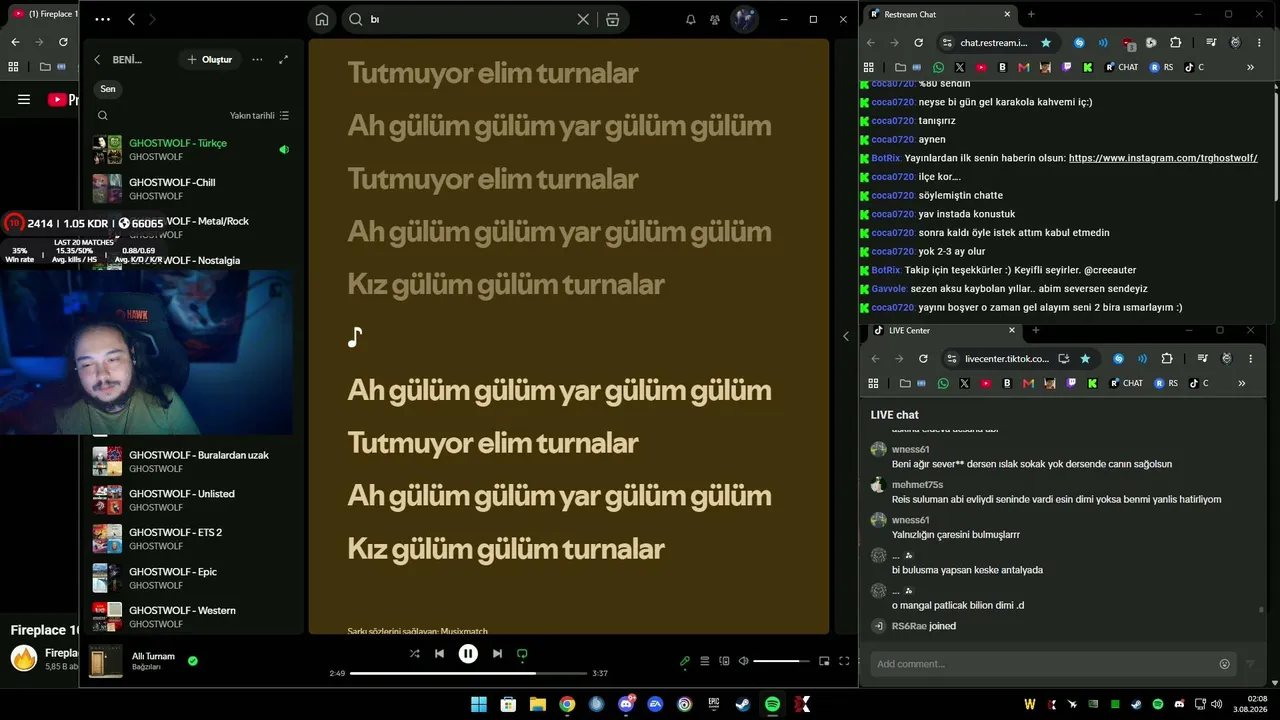Open CHAT bookmark in LIVE Center window
The width and height of the screenshot is (1280, 720).
coord(1125,383)
